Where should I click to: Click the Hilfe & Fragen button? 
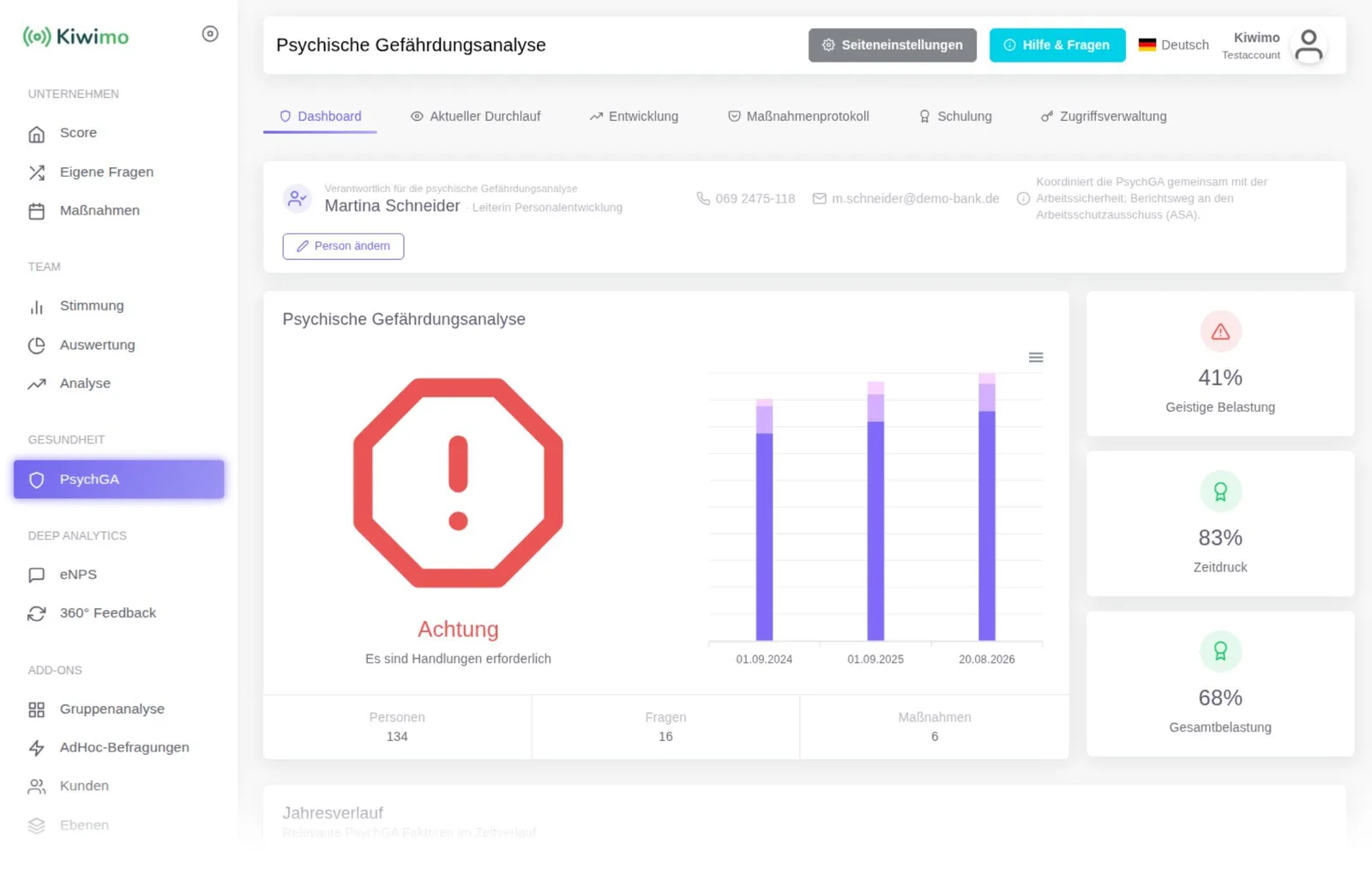1057,45
